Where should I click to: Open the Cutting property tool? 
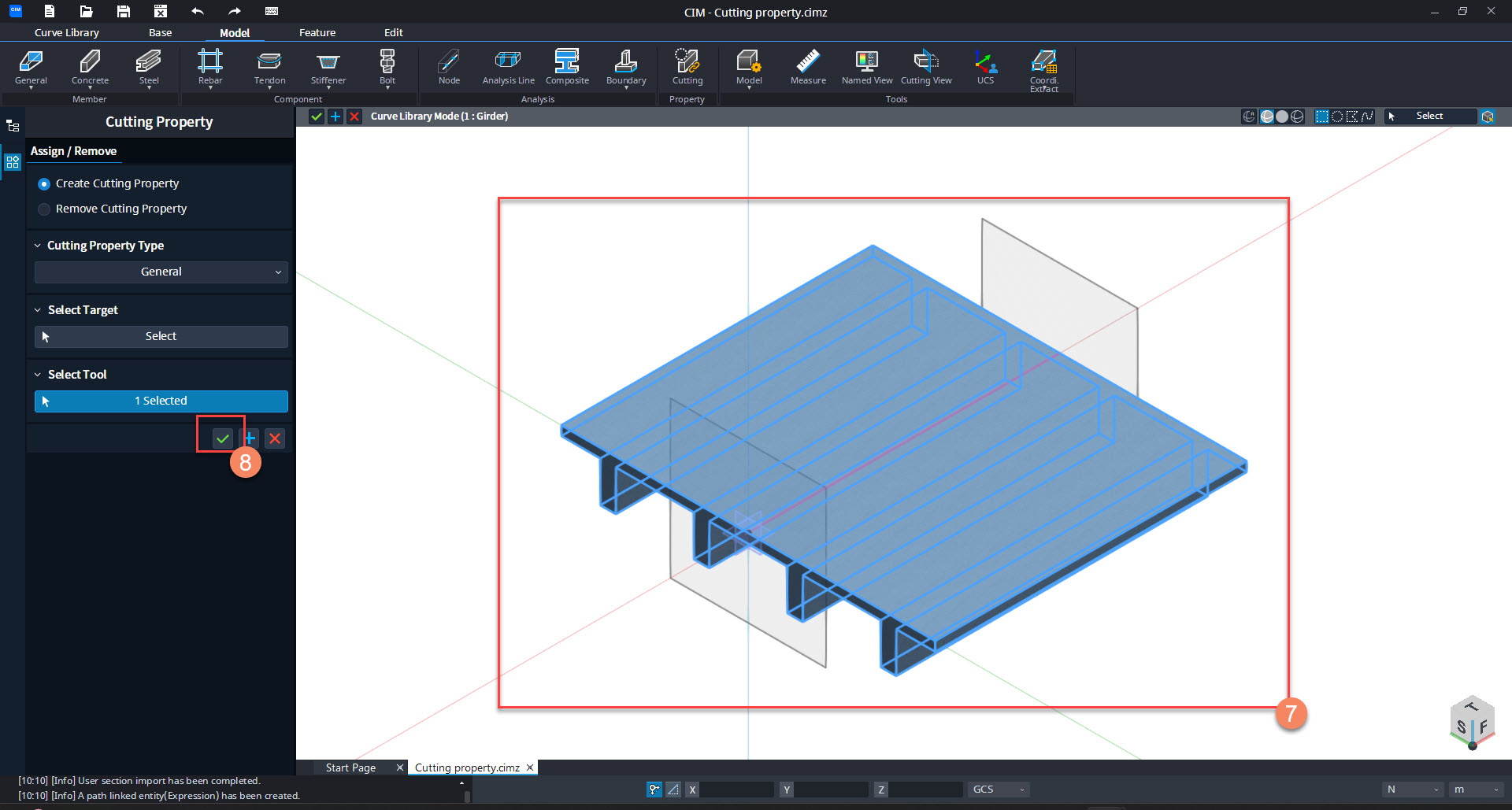pyautogui.click(x=687, y=67)
